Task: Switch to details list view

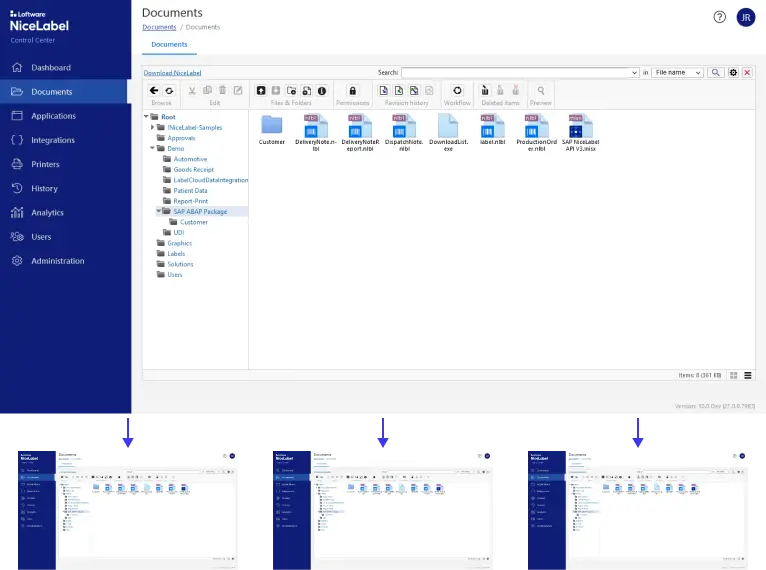Action: coord(747,375)
